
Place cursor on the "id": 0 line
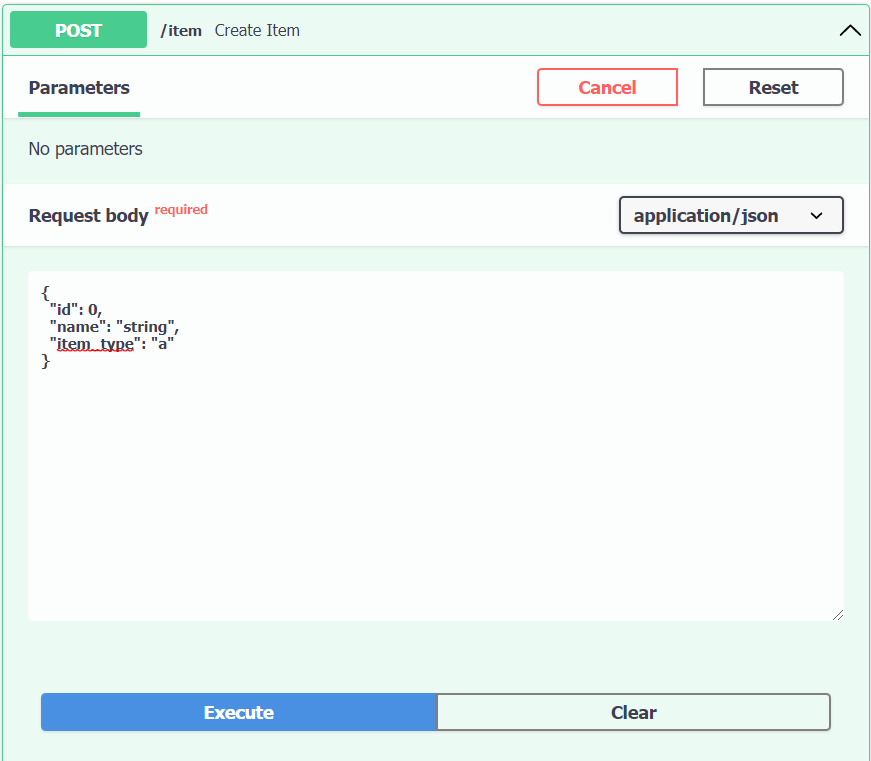(x=76, y=309)
